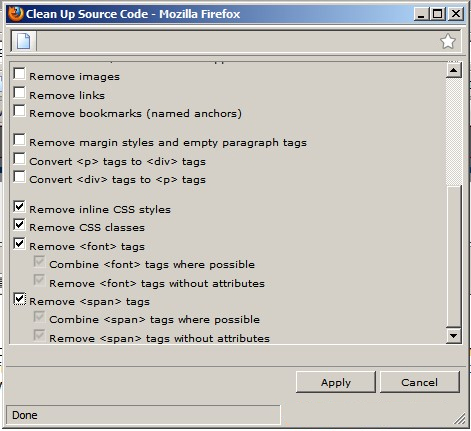The image size is (471, 431).
Task: Click the scrollbar down arrow
Action: click(453, 335)
